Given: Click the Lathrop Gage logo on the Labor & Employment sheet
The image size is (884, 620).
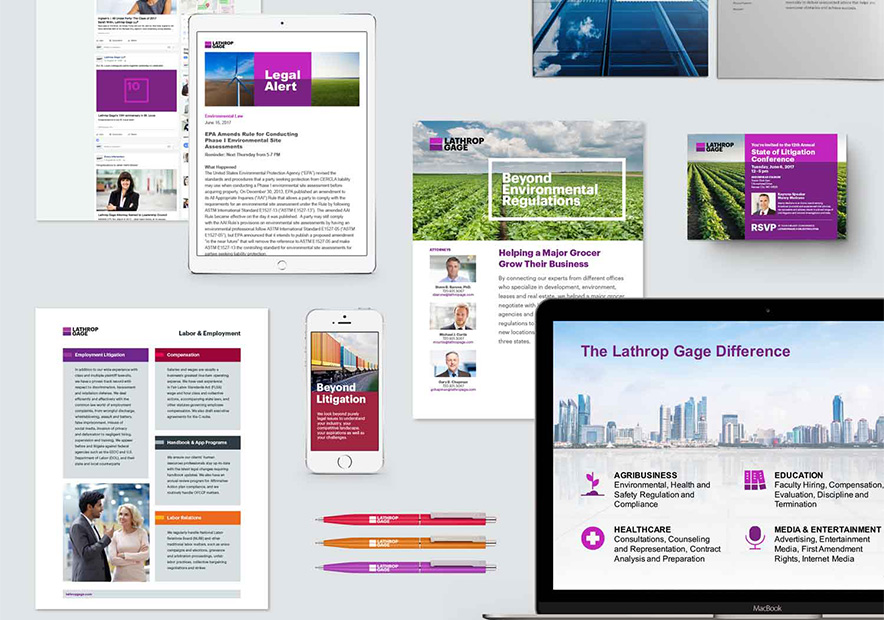Looking at the screenshot, I should coord(81,331).
